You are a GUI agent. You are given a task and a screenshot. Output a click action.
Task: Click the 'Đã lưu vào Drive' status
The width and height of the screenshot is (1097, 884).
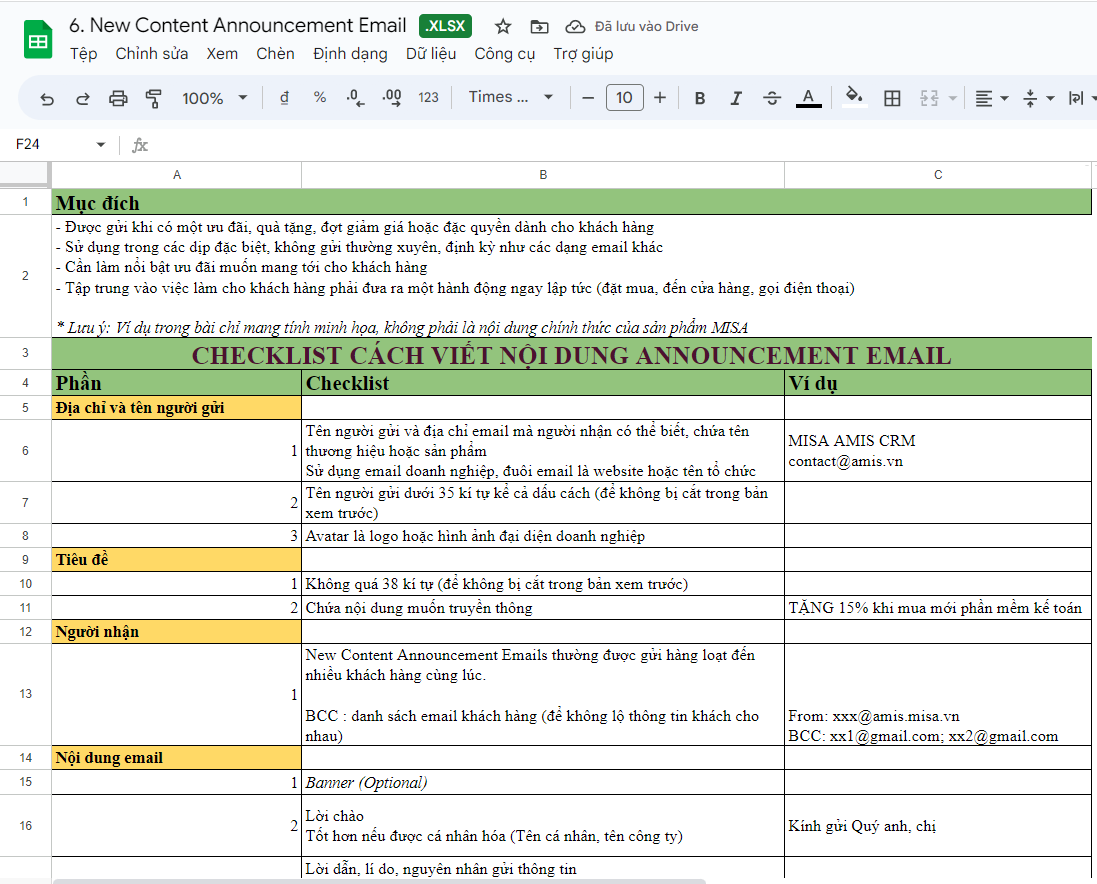(x=646, y=27)
